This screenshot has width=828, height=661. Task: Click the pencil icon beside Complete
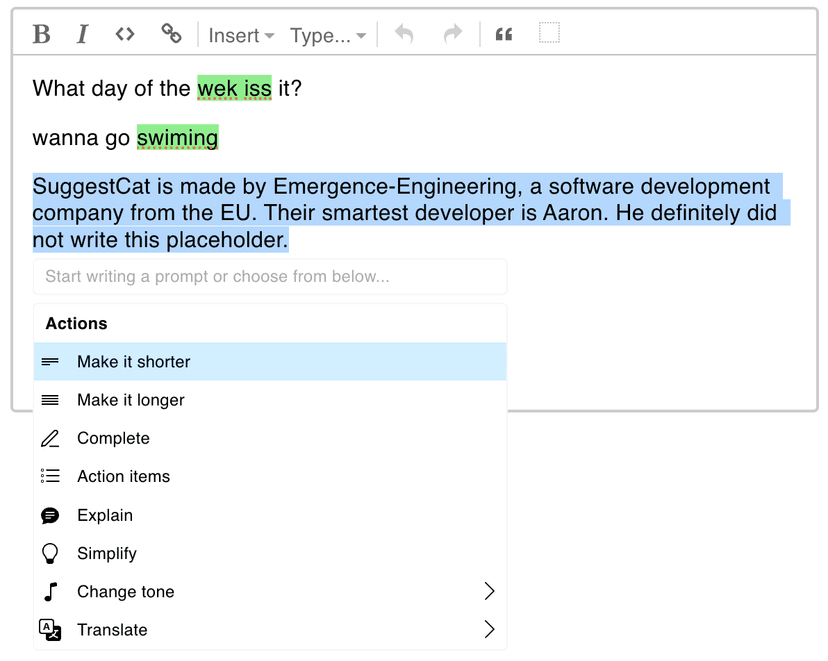[50, 439]
